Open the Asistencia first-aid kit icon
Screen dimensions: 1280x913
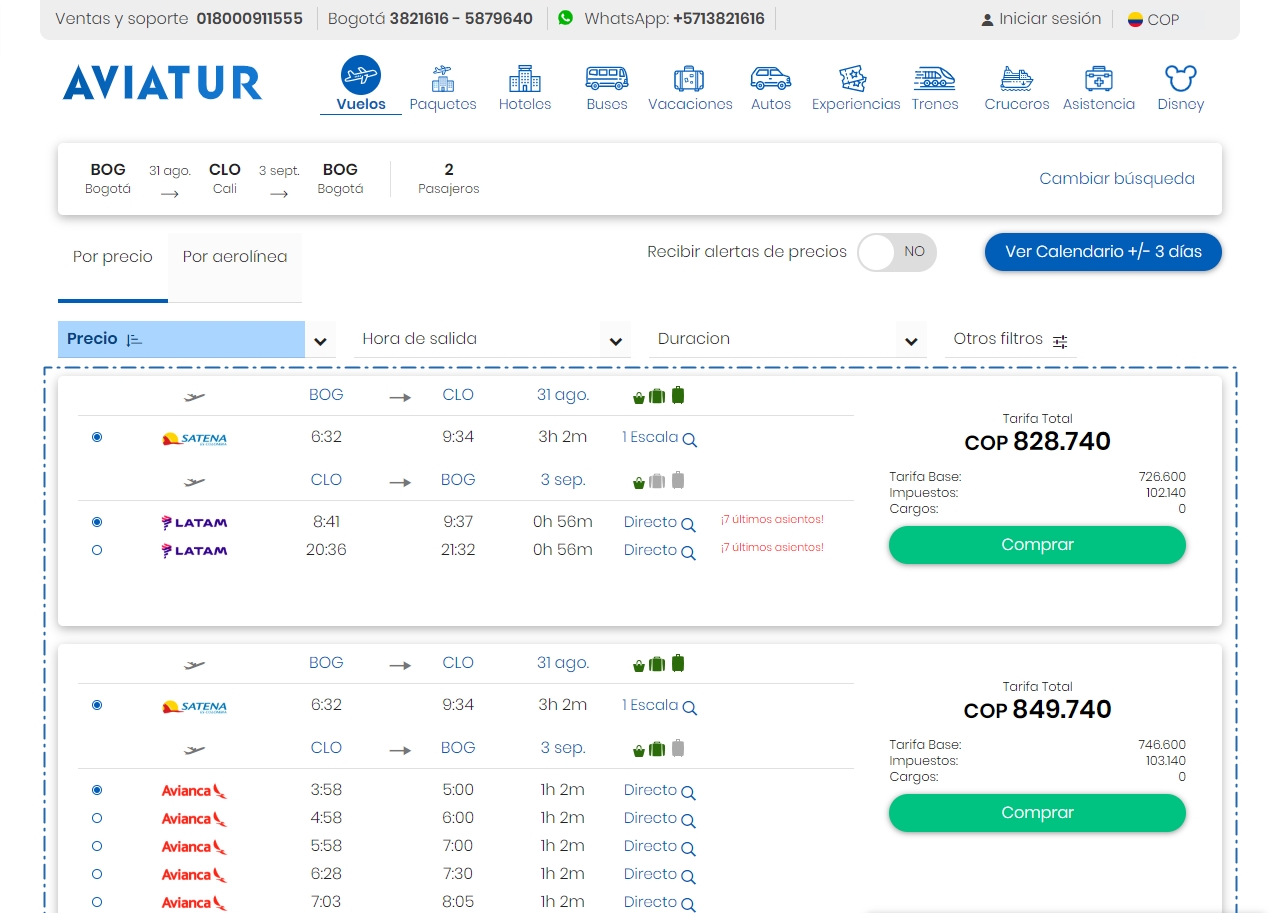pos(1099,78)
